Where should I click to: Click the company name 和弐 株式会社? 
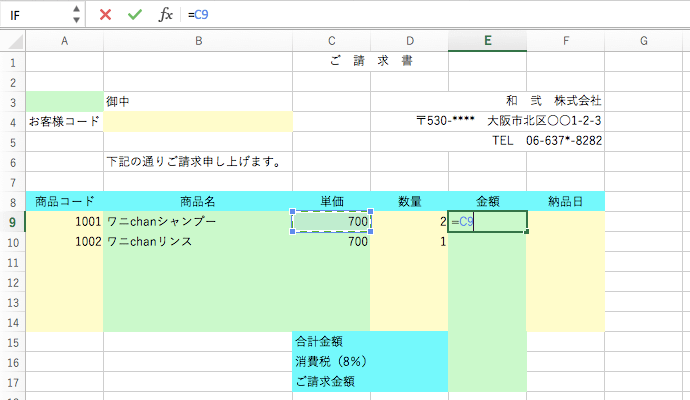[x=554, y=101]
